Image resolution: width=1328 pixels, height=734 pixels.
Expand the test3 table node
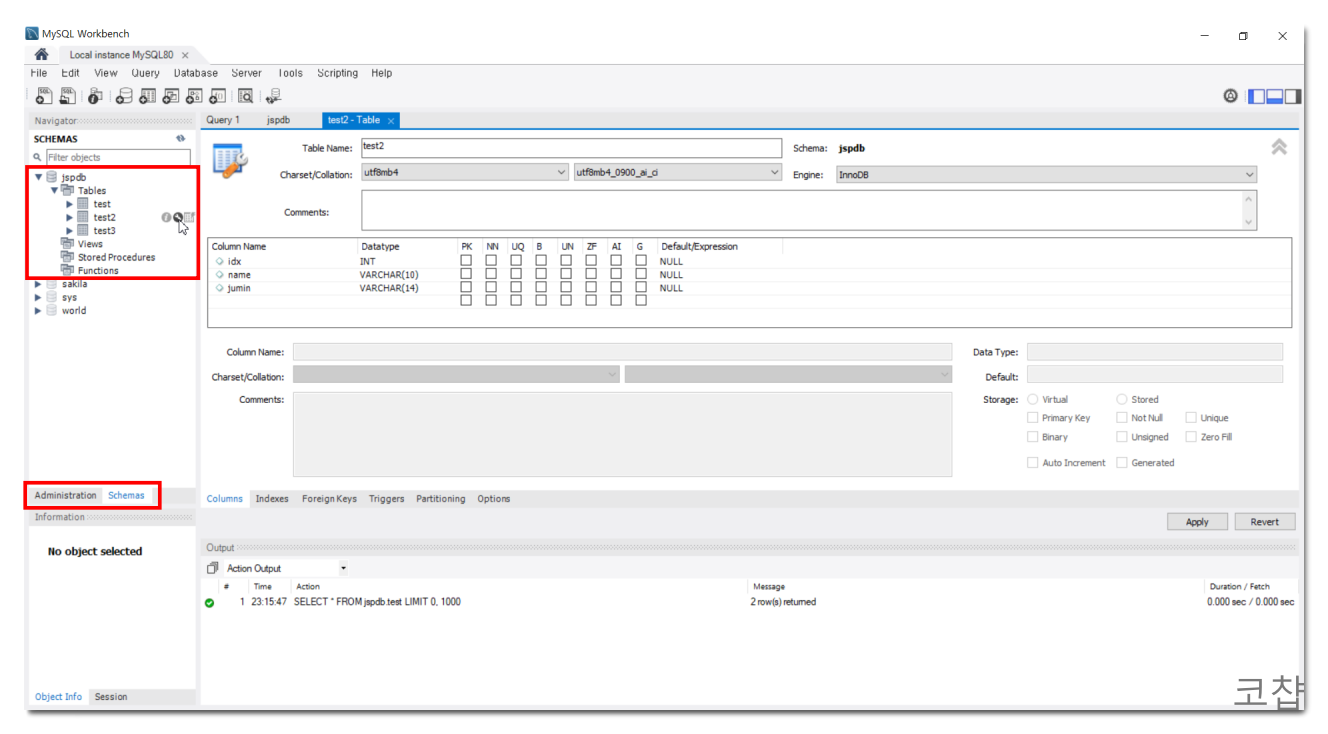(70, 231)
